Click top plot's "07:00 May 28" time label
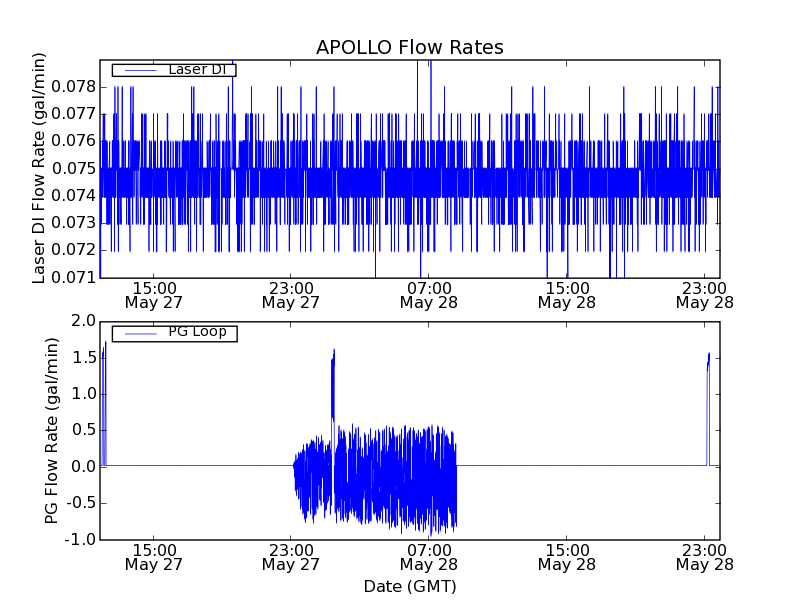The image size is (800, 600). 428,294
